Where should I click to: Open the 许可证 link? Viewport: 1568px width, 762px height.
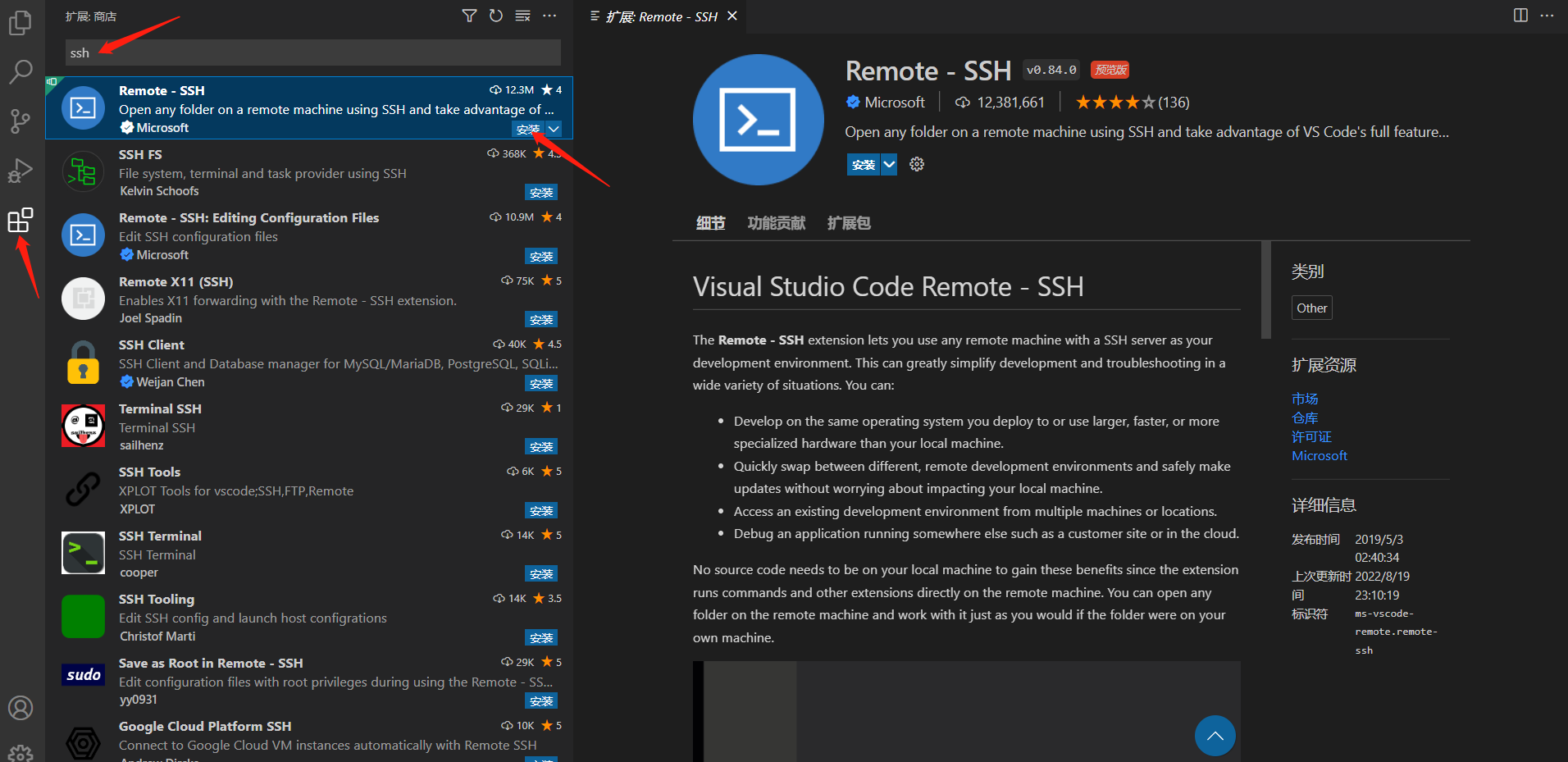1311,437
